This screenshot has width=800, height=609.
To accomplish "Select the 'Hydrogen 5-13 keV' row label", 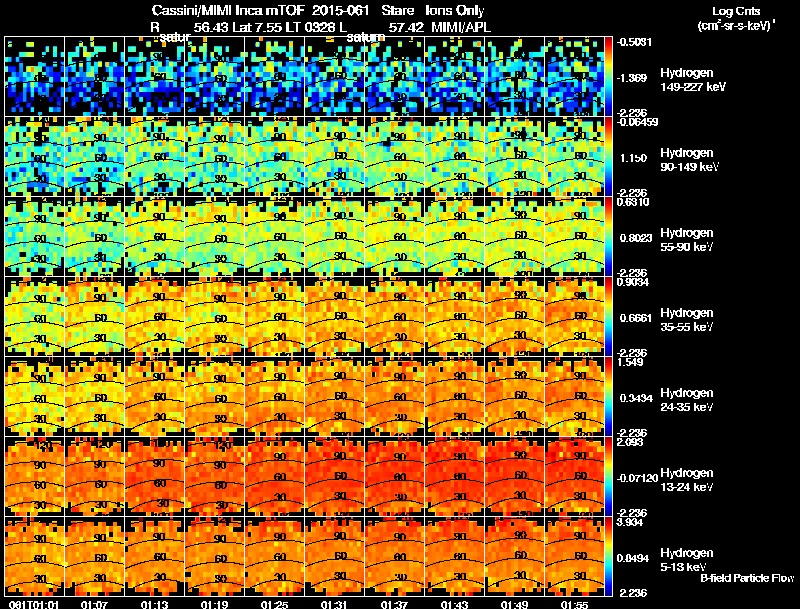I will tap(687, 560).
